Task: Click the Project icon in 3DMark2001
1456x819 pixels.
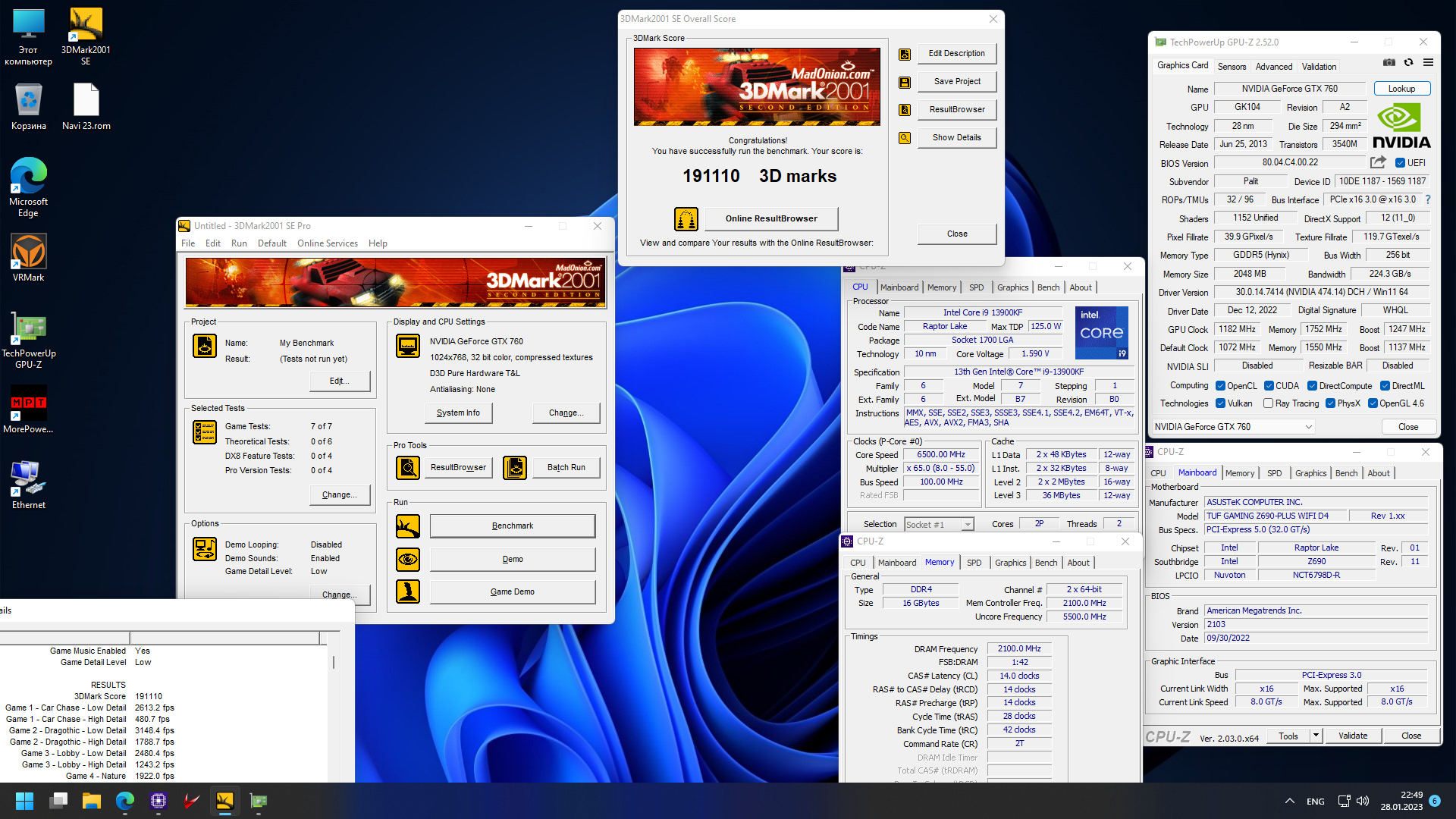Action: point(205,346)
